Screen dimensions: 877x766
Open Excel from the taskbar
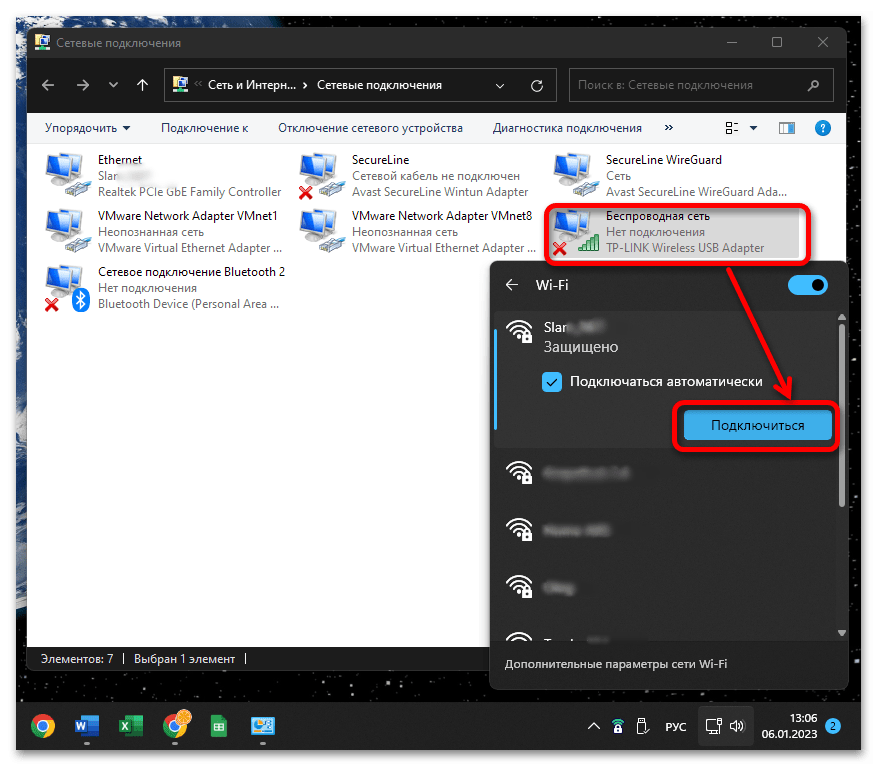(131, 726)
